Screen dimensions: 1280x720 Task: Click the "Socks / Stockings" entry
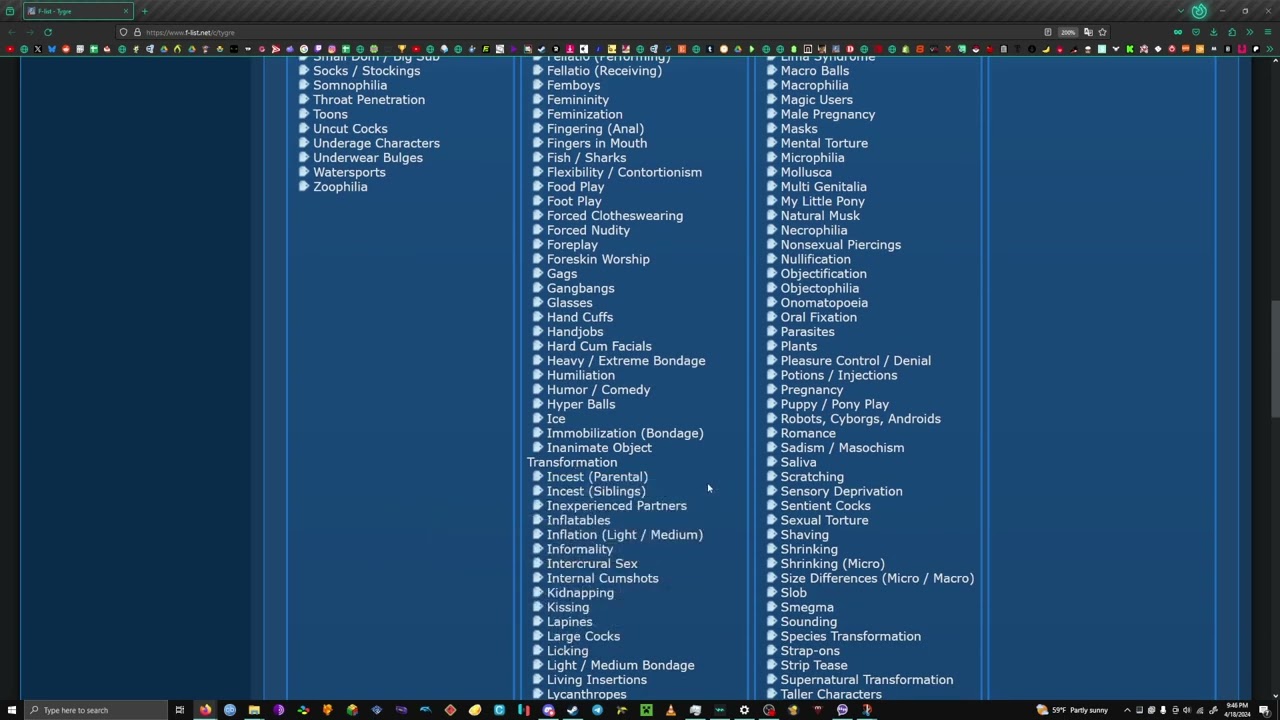(x=366, y=71)
